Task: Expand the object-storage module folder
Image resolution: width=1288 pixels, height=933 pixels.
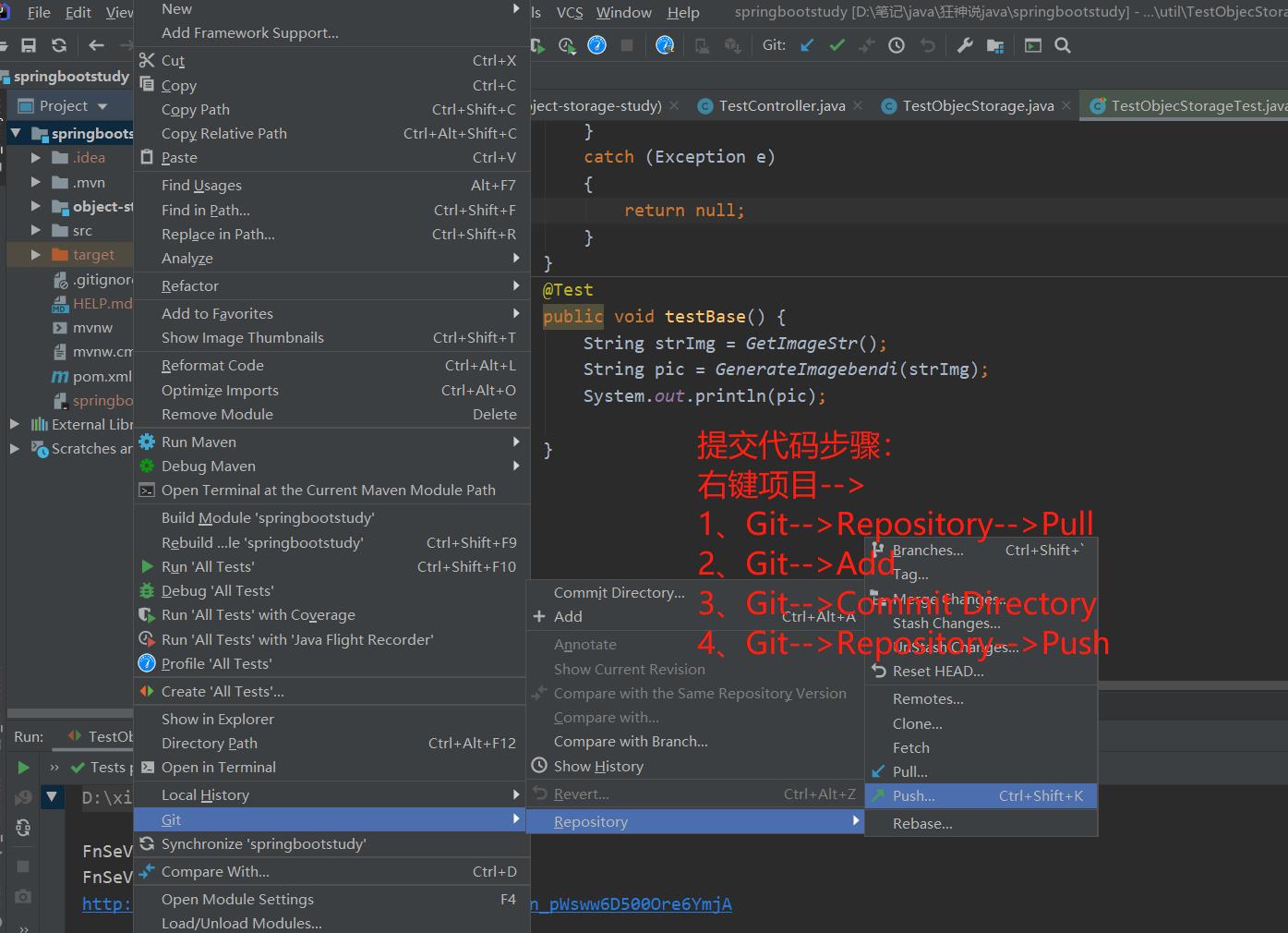Action: click(35, 206)
